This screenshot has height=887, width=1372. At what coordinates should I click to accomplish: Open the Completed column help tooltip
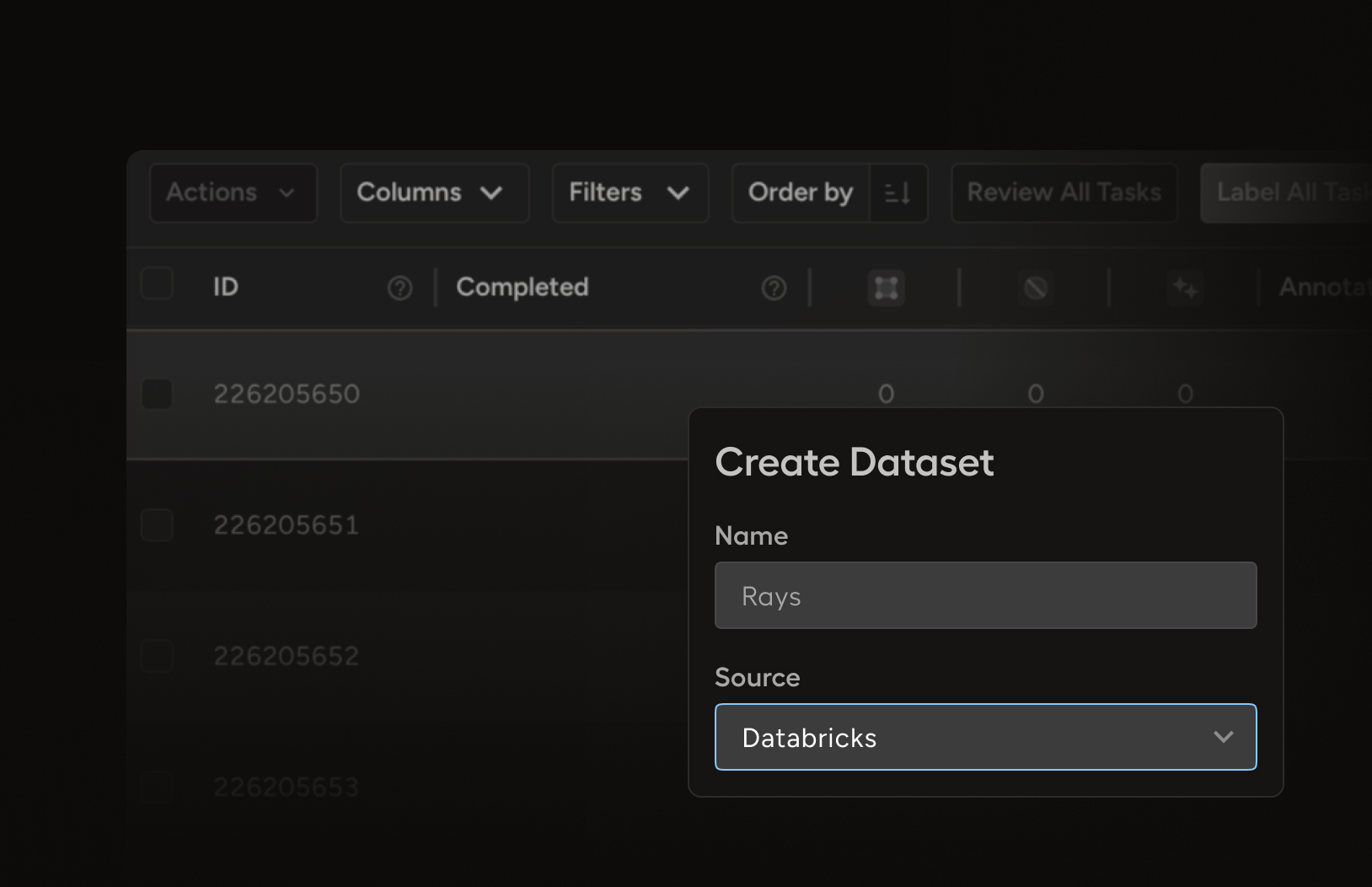click(773, 288)
